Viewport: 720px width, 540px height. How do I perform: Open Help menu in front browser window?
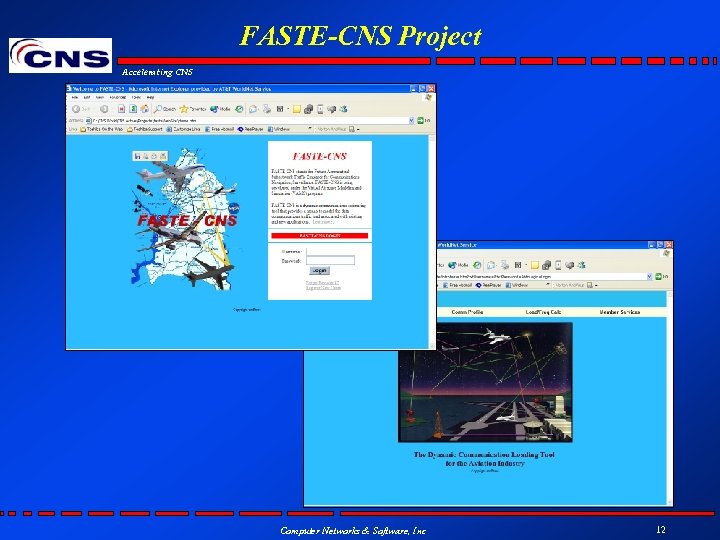click(x=151, y=97)
